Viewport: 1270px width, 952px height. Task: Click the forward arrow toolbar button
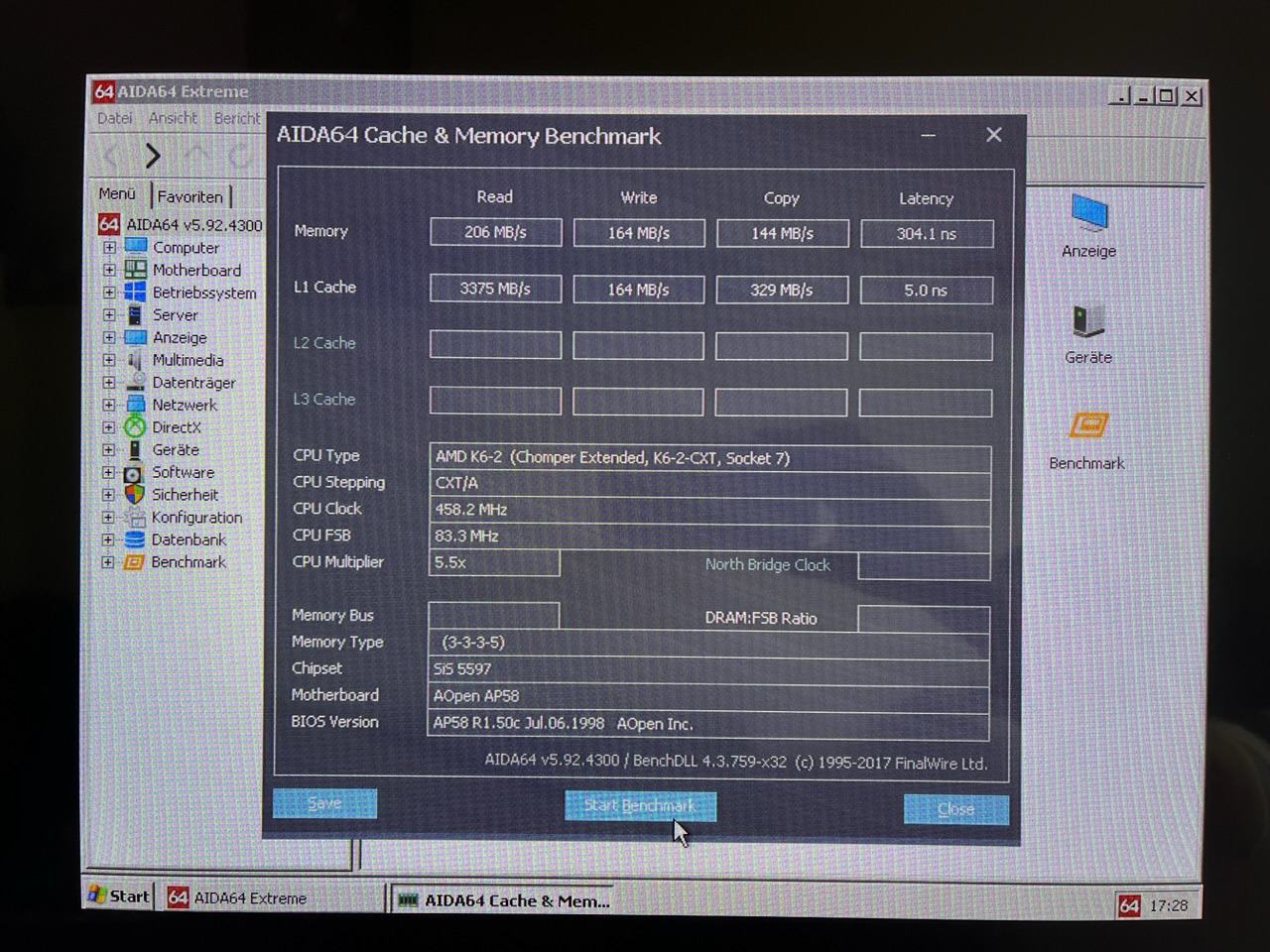[x=152, y=156]
